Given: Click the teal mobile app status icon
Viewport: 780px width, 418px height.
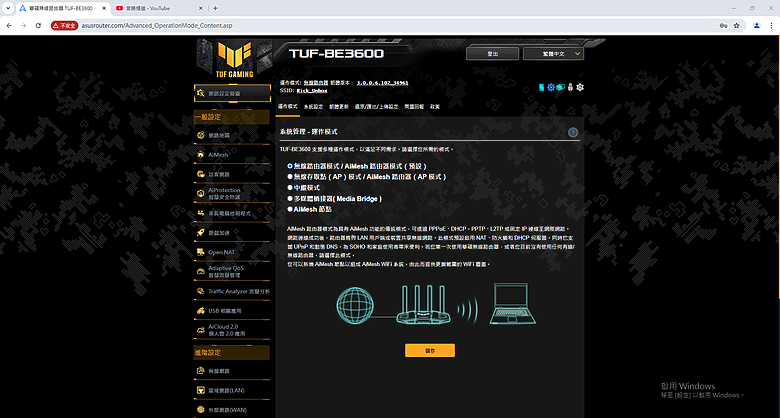Looking at the screenshot, I should coord(542,87).
